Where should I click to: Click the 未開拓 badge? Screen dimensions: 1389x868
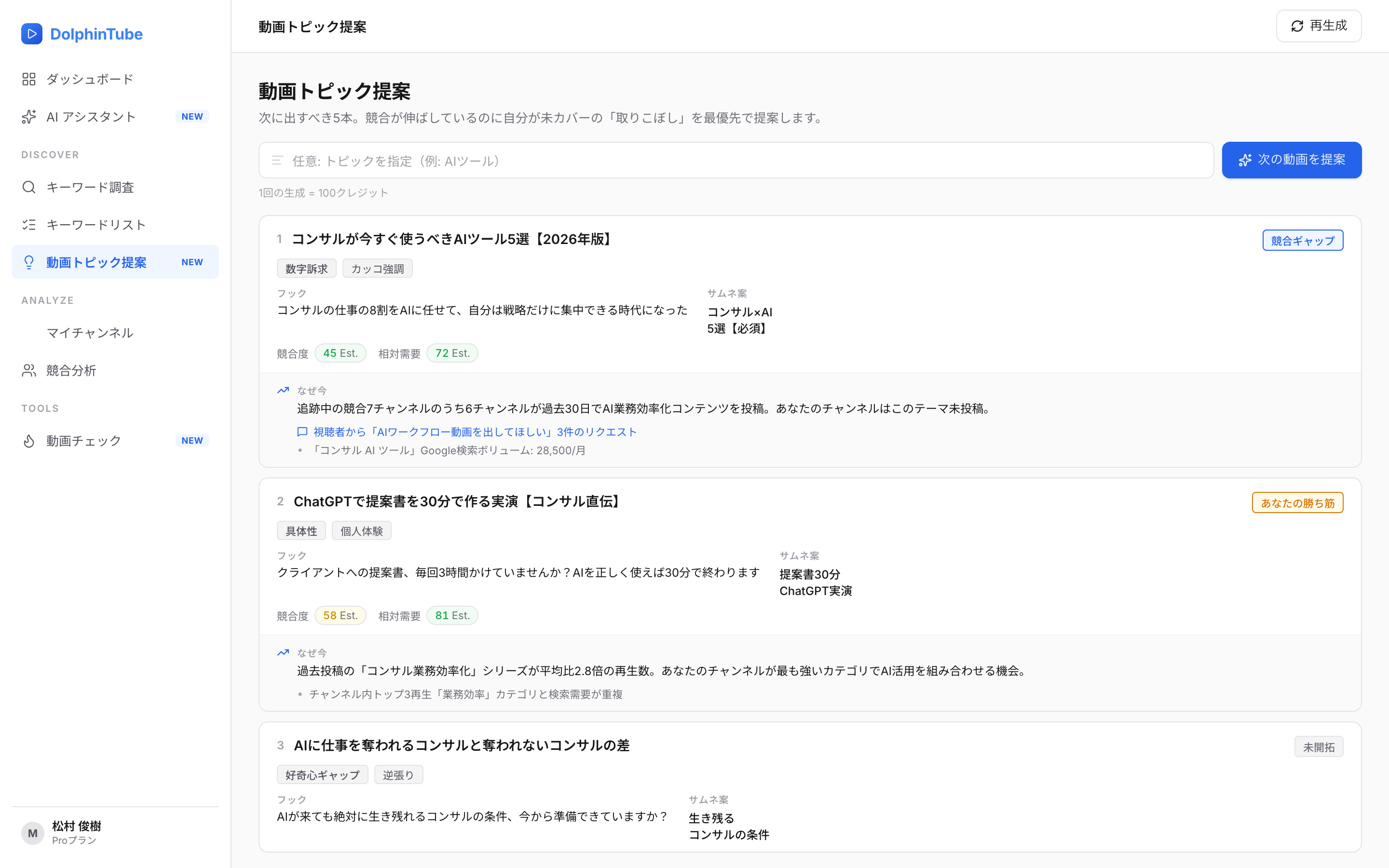[x=1319, y=747]
